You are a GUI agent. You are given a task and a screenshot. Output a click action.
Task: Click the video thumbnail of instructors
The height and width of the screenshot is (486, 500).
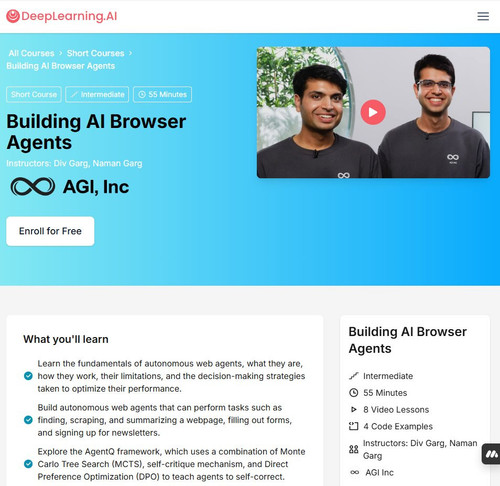tap(373, 112)
